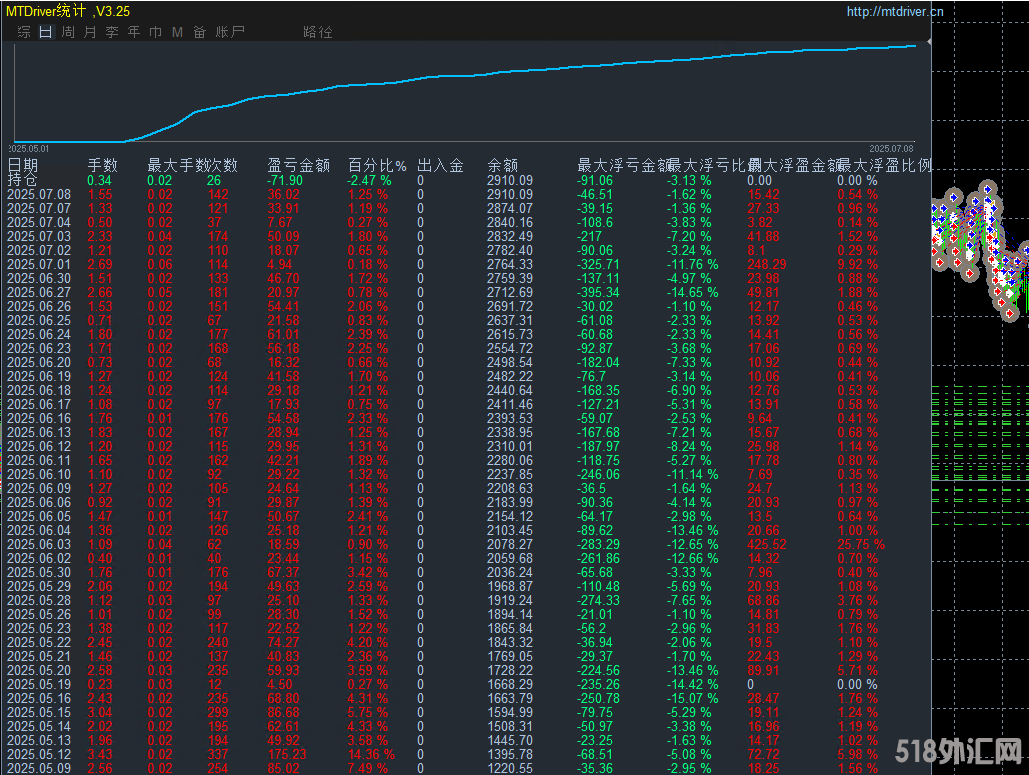Click the -395.34 max floating loss
This screenshot has width=1029, height=775.
[598, 293]
